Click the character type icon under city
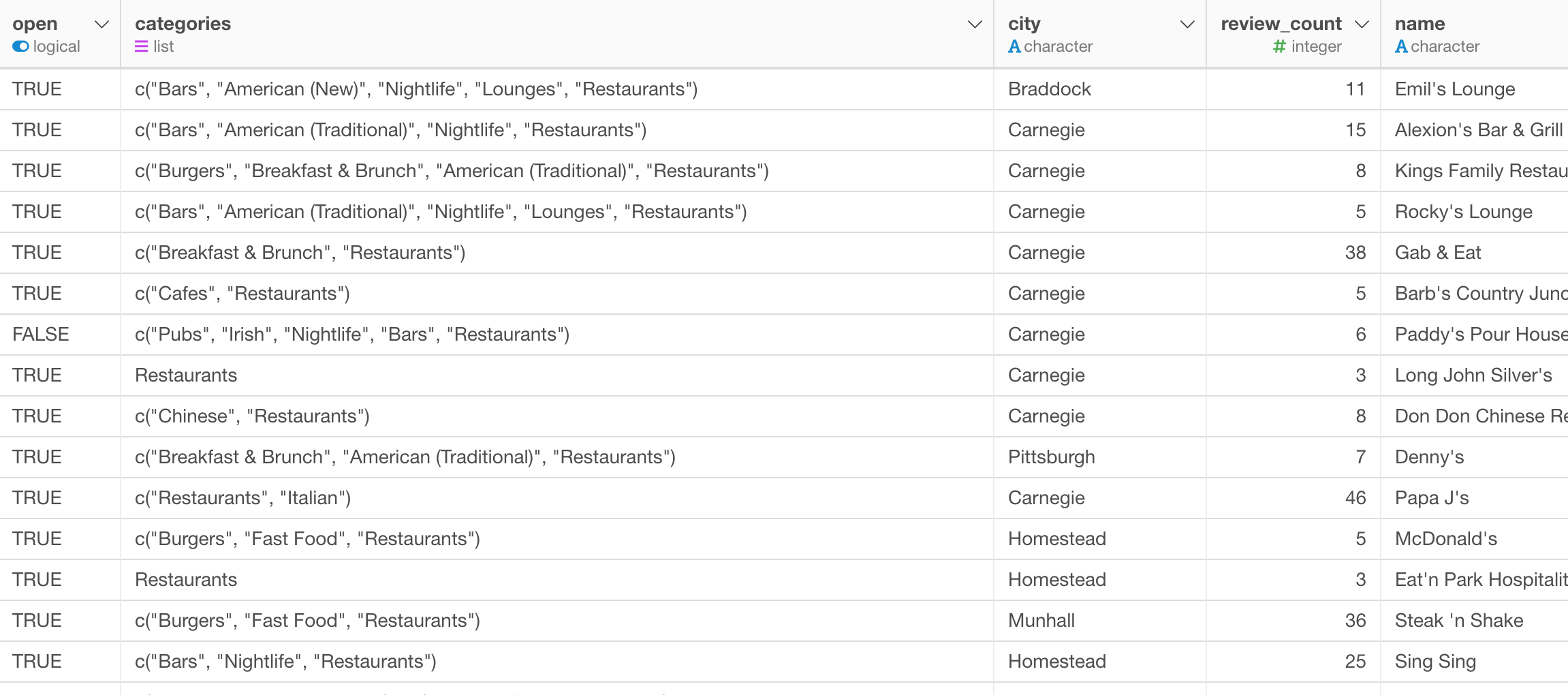The height and width of the screenshot is (695, 1568). pos(1014,46)
